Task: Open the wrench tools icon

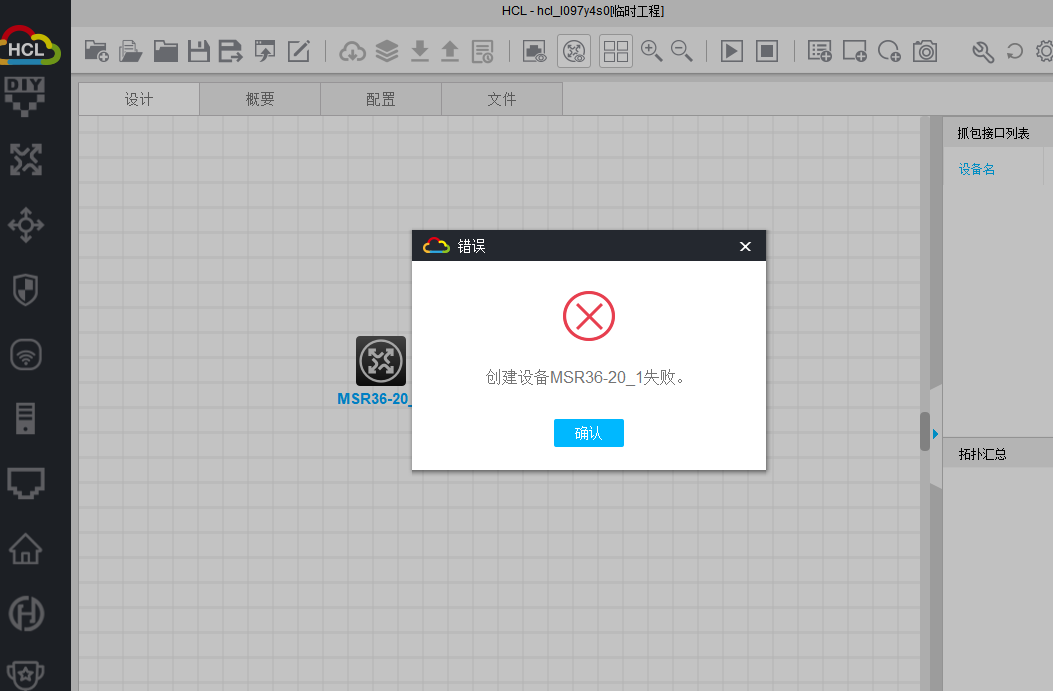Action: pos(982,51)
